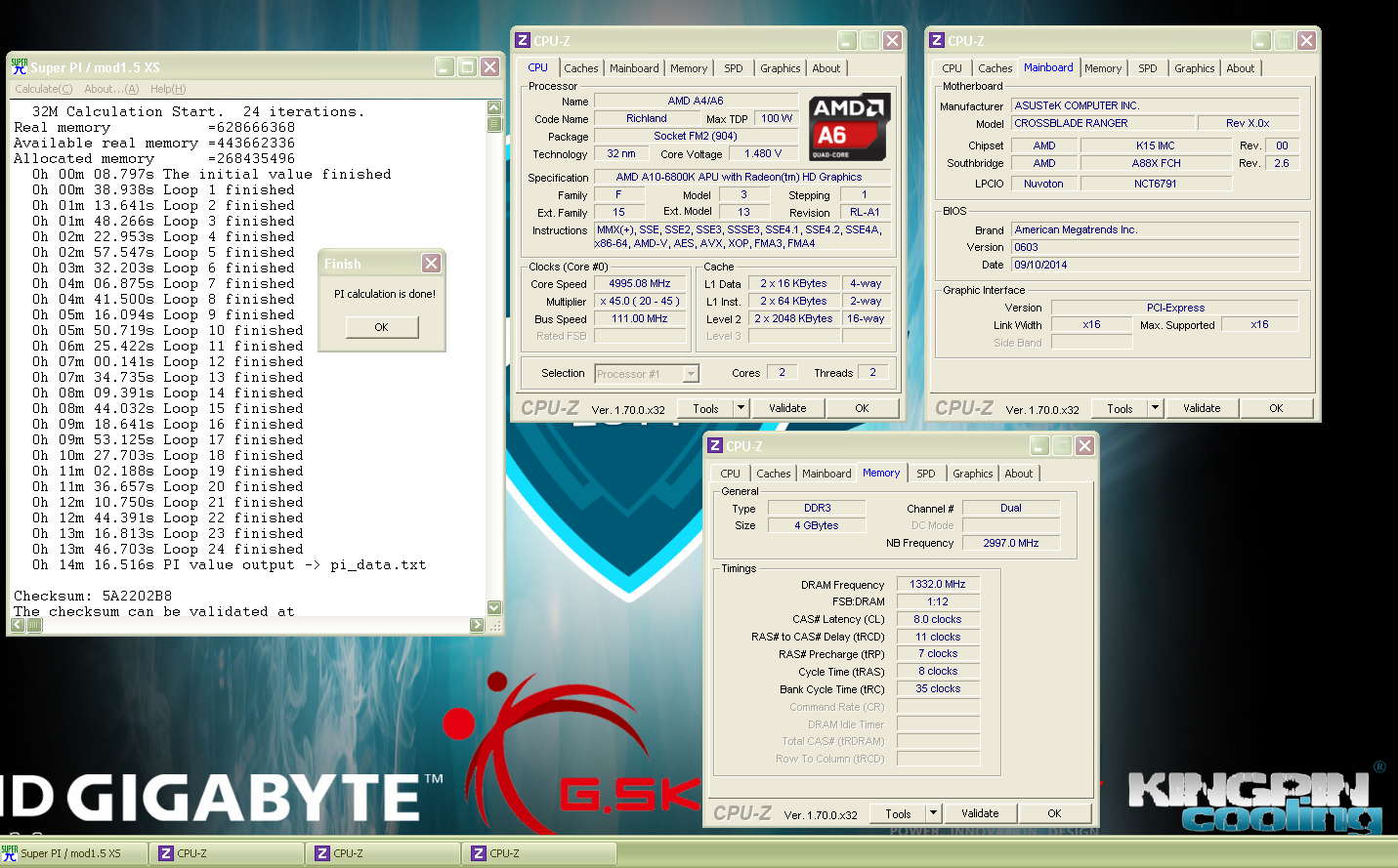Image resolution: width=1398 pixels, height=868 pixels.
Task: Activate the second CPU-Z taskbar button
Action: 383,853
